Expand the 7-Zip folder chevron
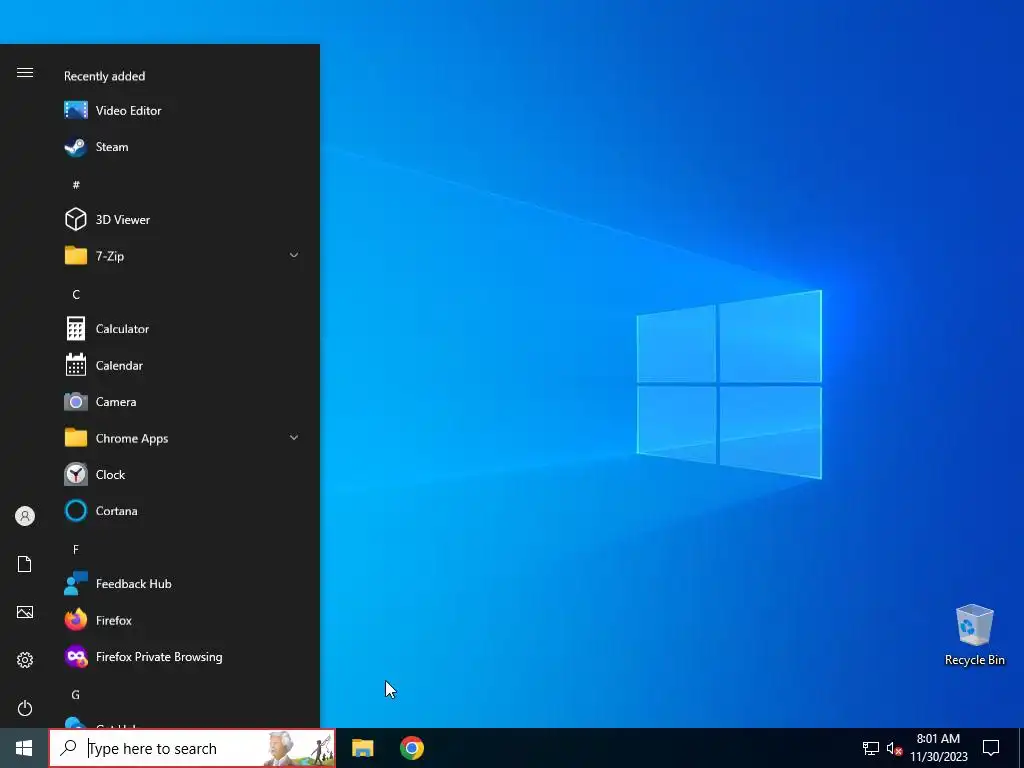 294,255
